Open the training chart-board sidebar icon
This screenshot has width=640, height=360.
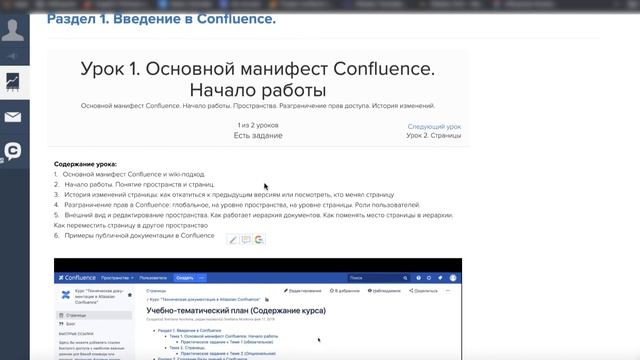[13, 82]
